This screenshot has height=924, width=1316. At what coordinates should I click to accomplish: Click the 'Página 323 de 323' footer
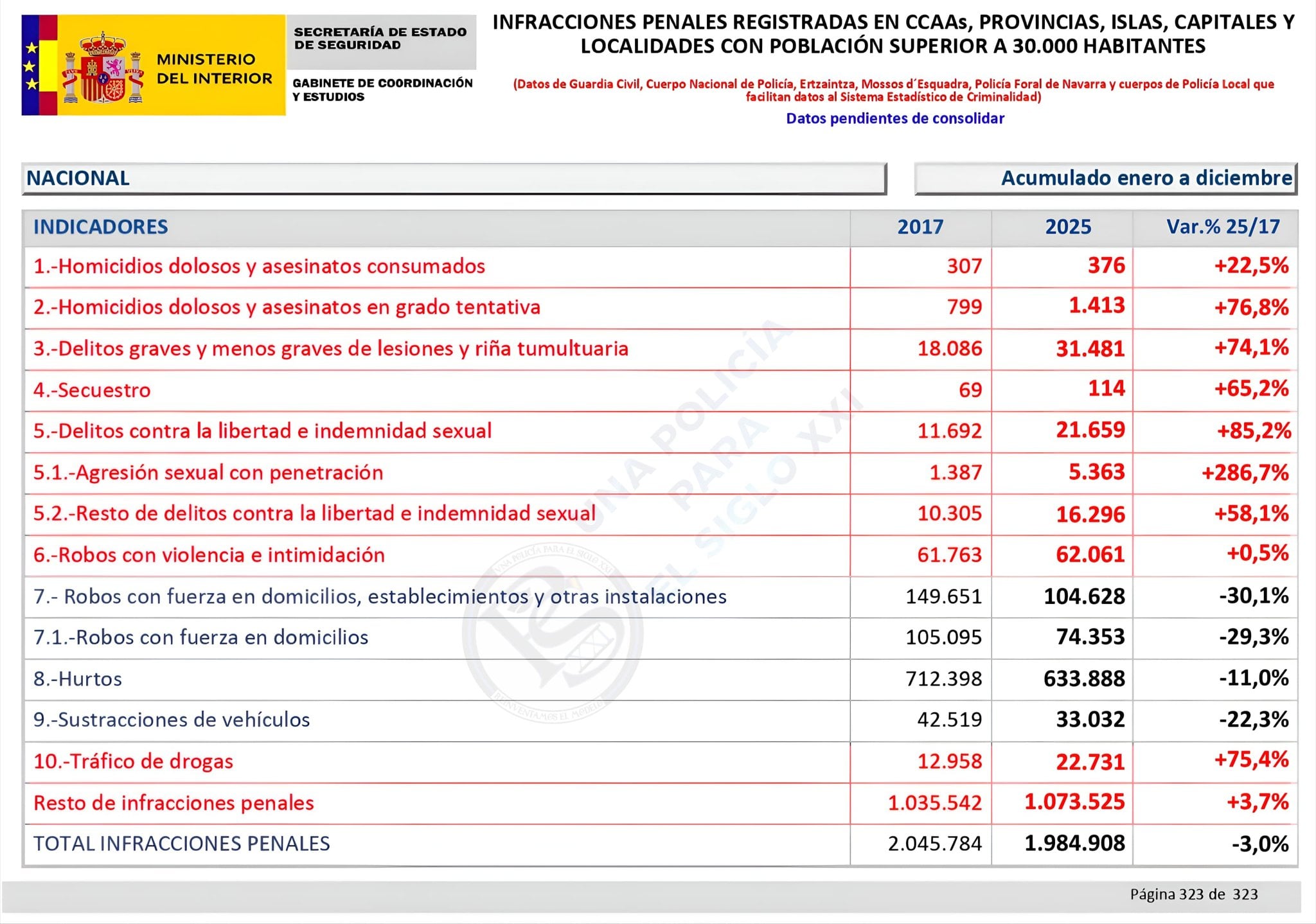coord(1193,894)
